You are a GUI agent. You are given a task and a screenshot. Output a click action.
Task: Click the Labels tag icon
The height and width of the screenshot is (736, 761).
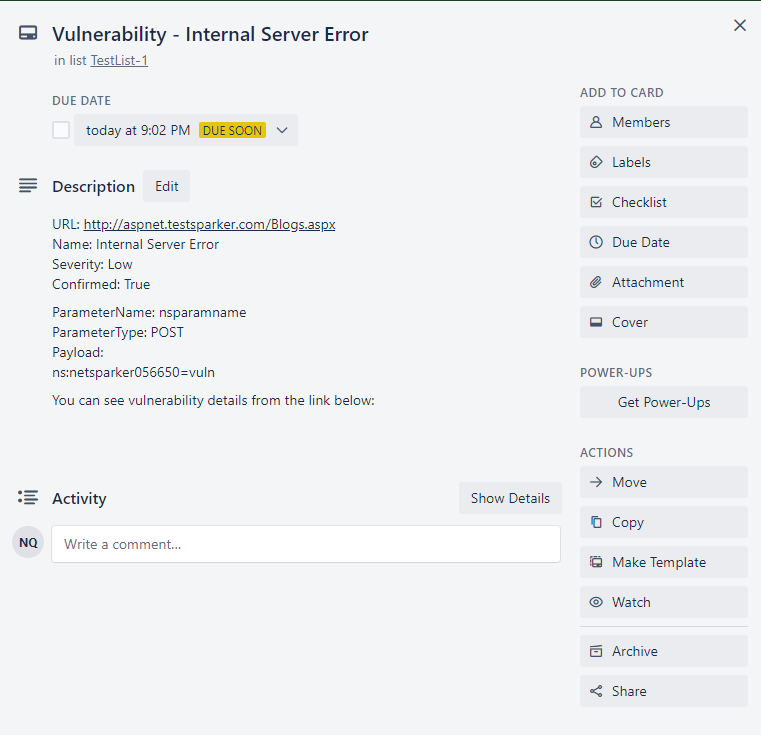pos(596,162)
